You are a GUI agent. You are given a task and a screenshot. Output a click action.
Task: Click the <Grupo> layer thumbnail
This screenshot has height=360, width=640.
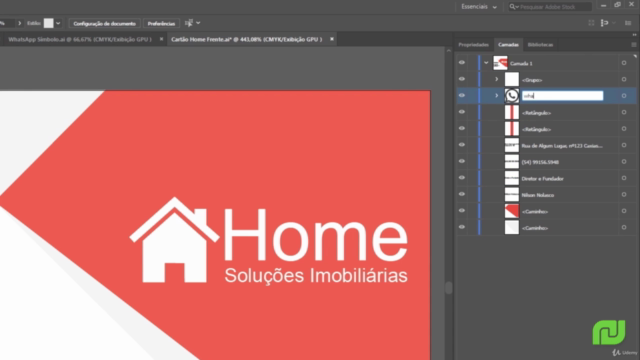tap(512, 79)
